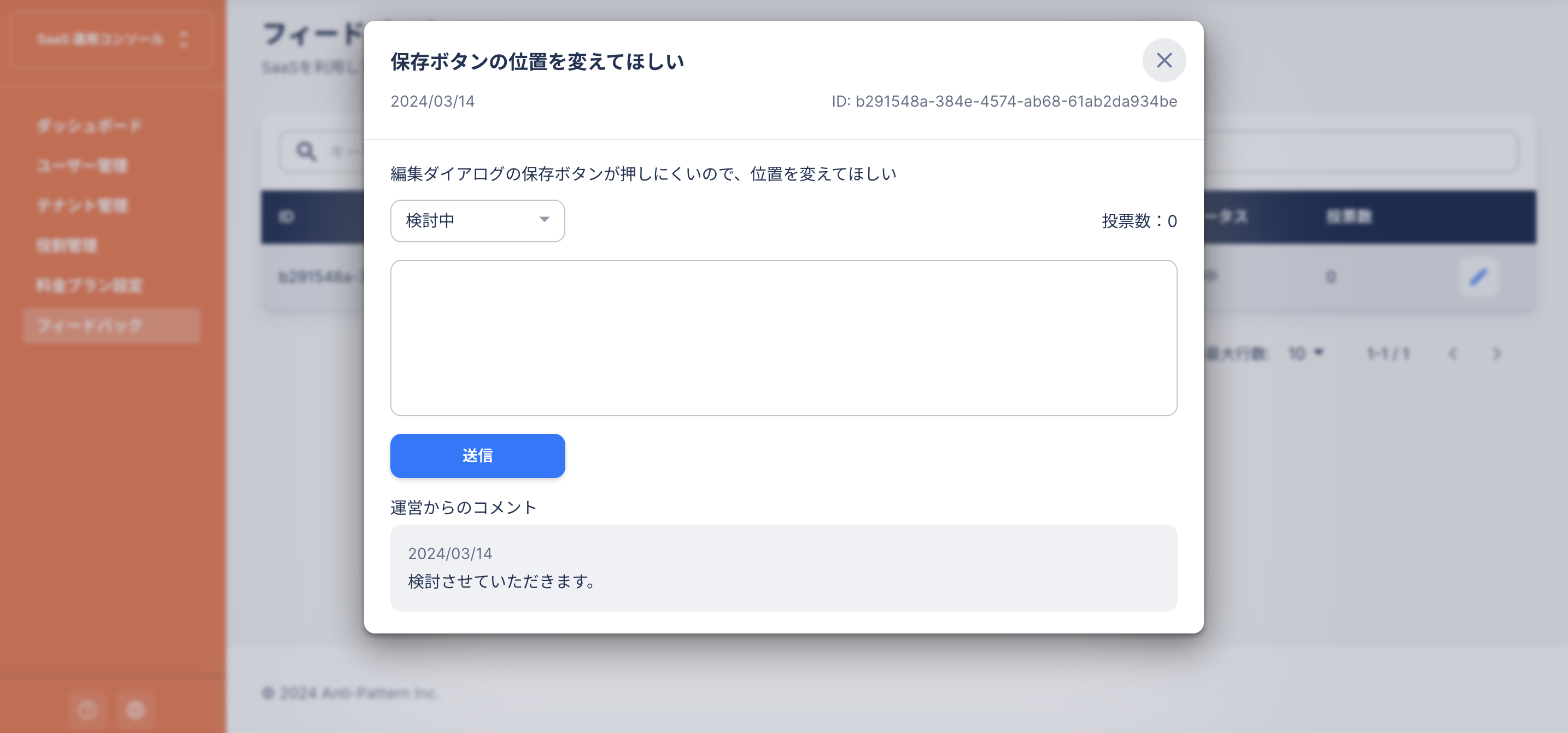The height and width of the screenshot is (733, 1568).
Task: Click the 送信 button
Action: 477,455
